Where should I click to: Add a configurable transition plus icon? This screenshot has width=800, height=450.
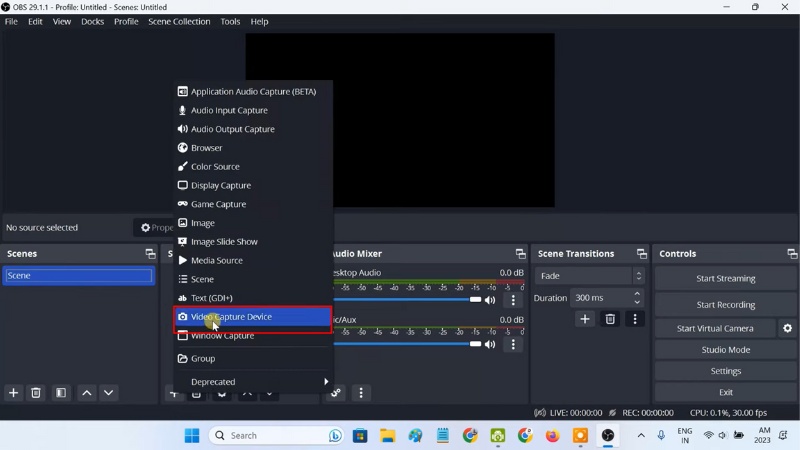[585, 319]
